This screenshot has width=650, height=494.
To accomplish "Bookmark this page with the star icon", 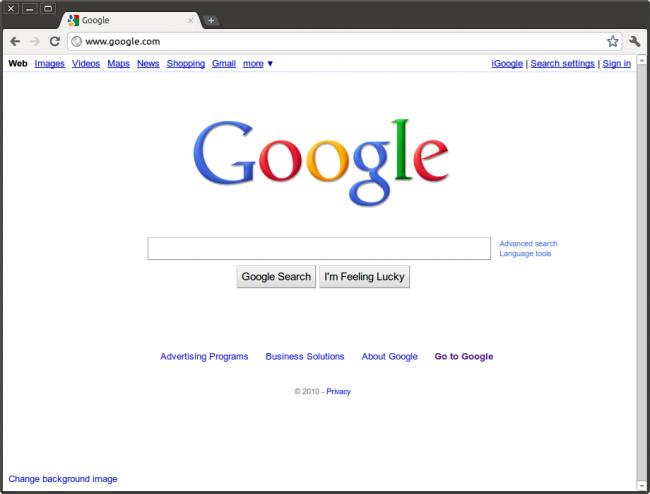I will [613, 41].
